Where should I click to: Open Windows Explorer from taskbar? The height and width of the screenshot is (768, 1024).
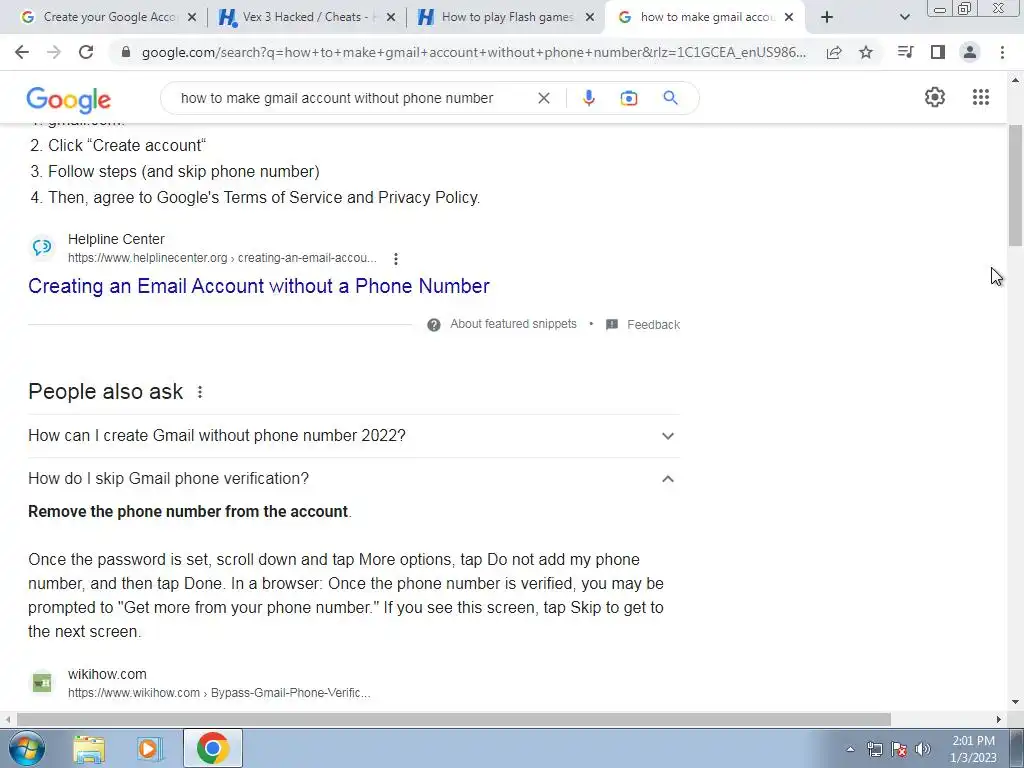click(89, 748)
